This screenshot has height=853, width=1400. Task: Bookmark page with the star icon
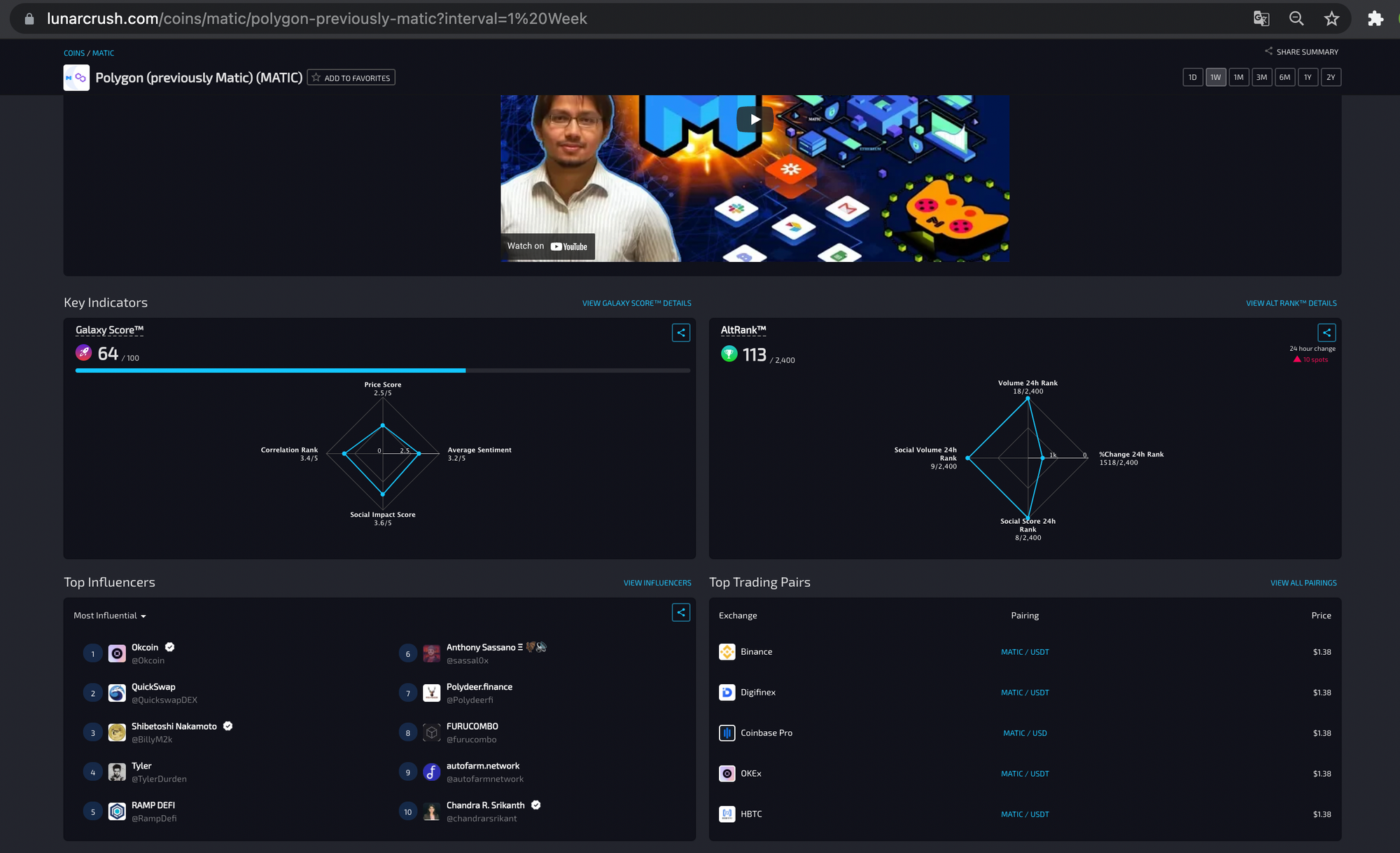[x=1331, y=18]
